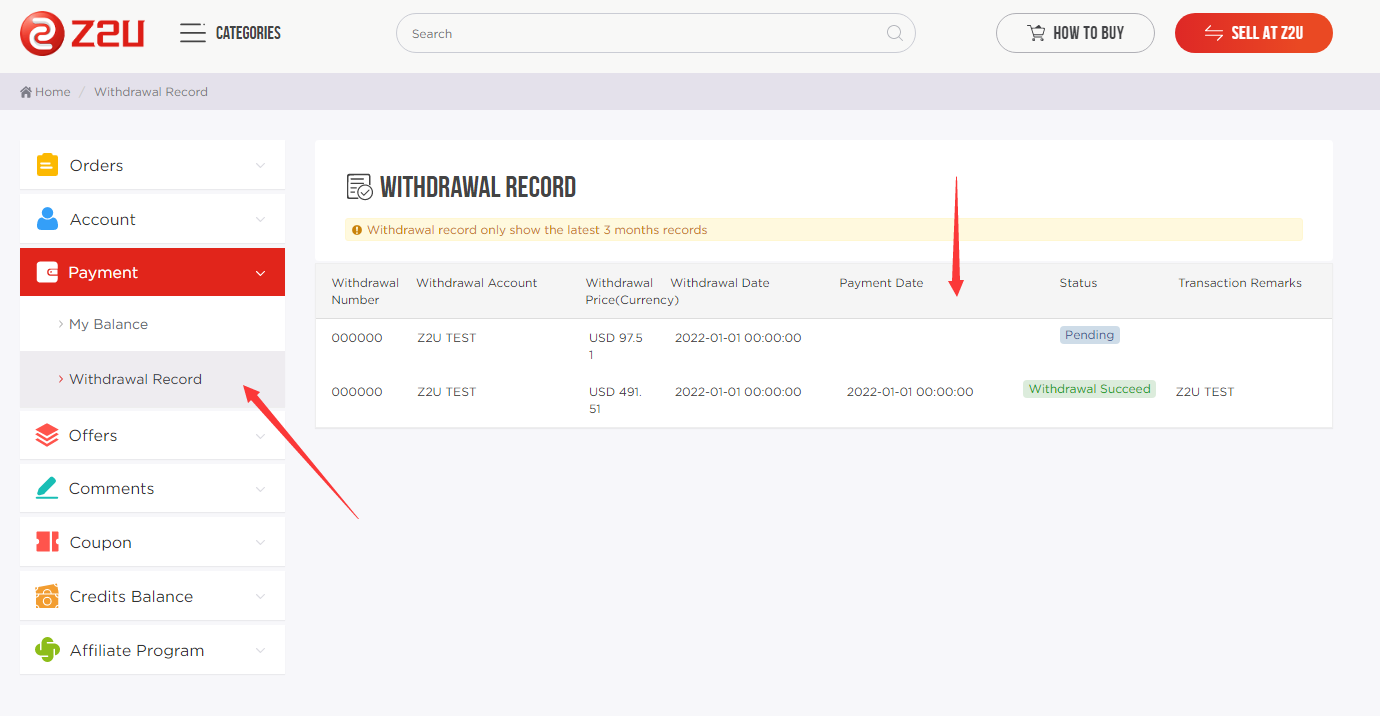Expand the Comments section chevron
The image size is (1380, 716).
(x=260, y=489)
